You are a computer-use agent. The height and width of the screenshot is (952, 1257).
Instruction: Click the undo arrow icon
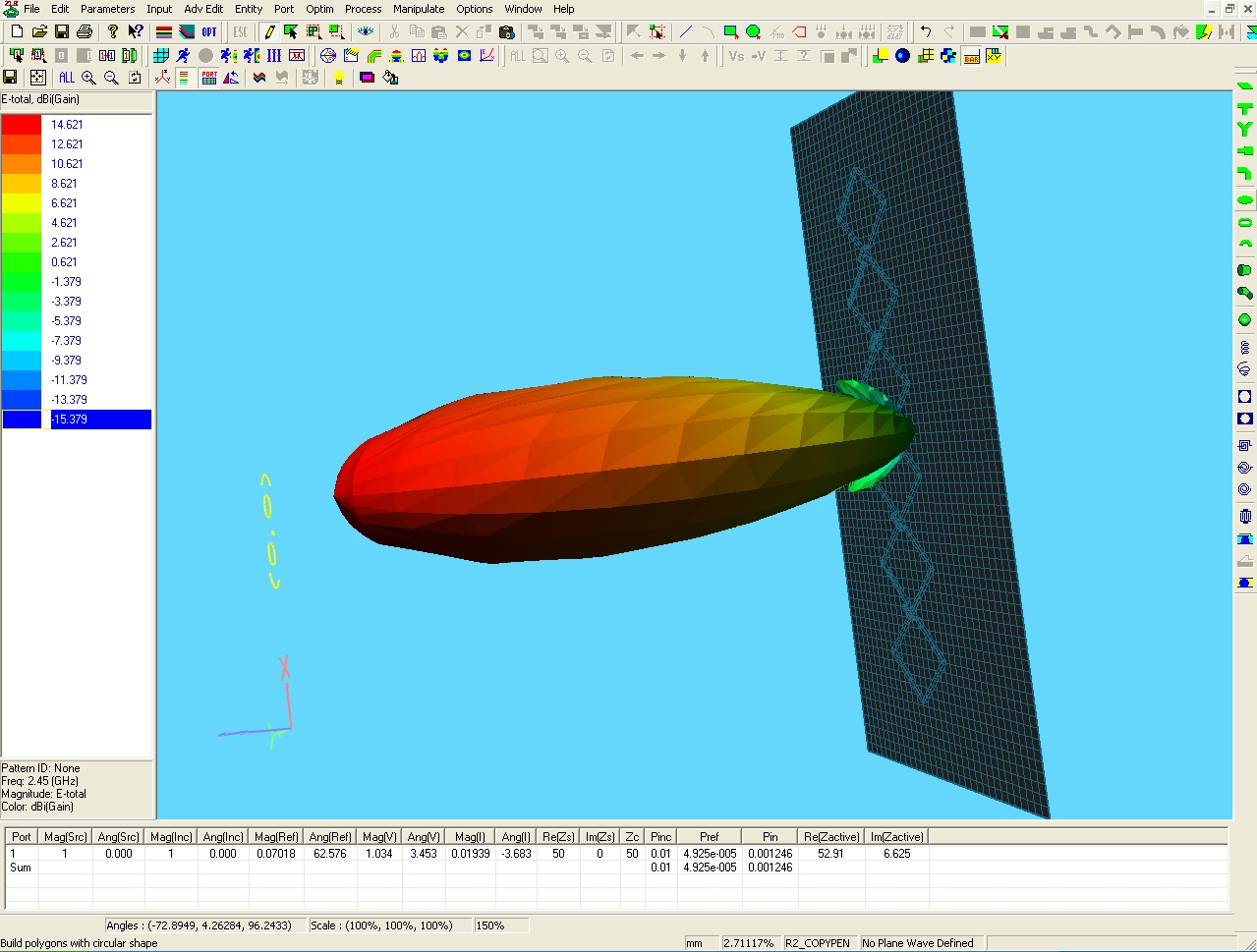pyautogui.click(x=926, y=32)
